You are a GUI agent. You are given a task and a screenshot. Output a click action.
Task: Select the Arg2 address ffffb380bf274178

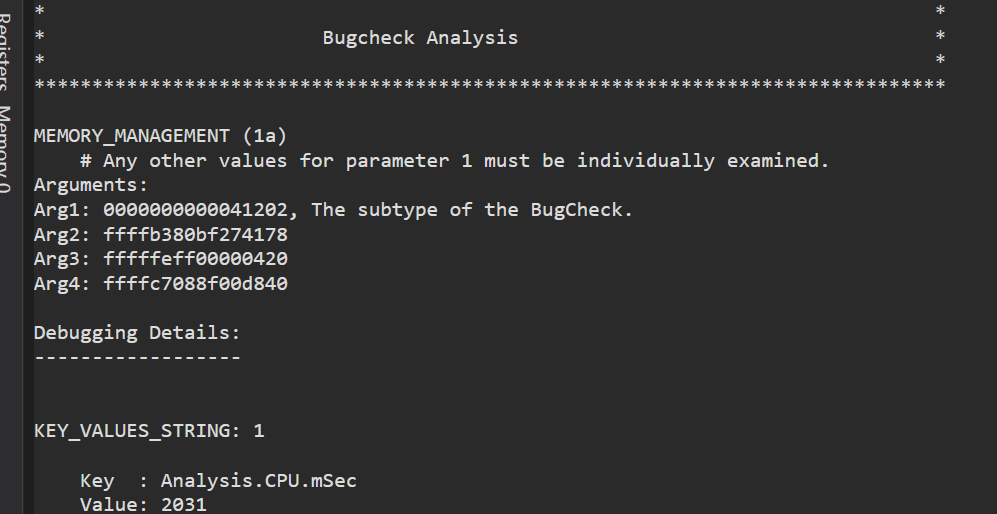(x=195, y=235)
